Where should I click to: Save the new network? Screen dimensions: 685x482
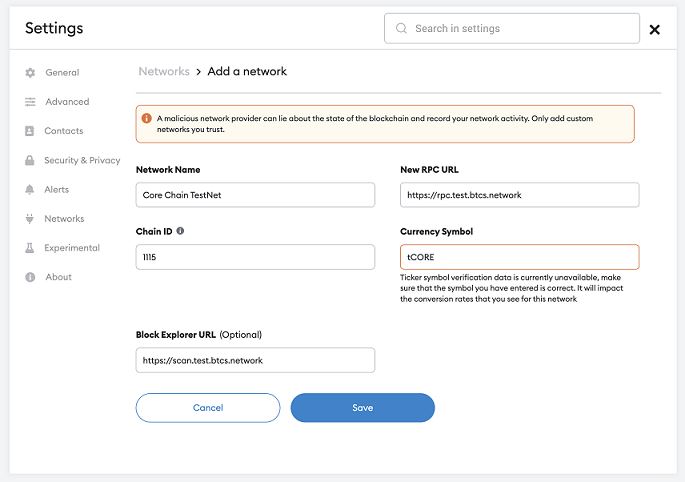tap(362, 408)
